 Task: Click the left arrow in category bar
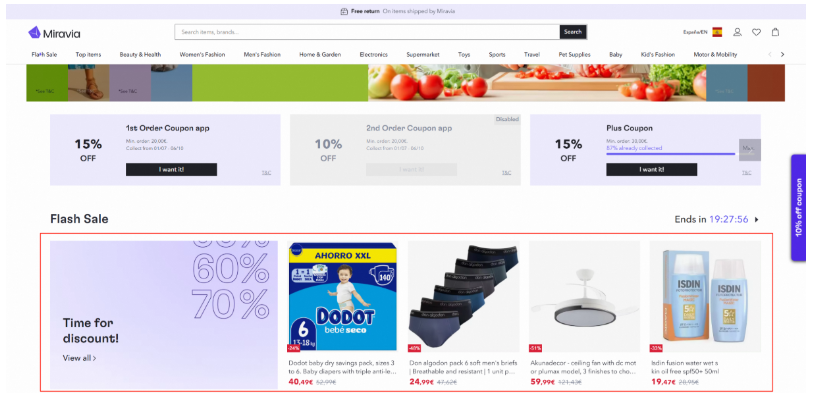pos(770,54)
